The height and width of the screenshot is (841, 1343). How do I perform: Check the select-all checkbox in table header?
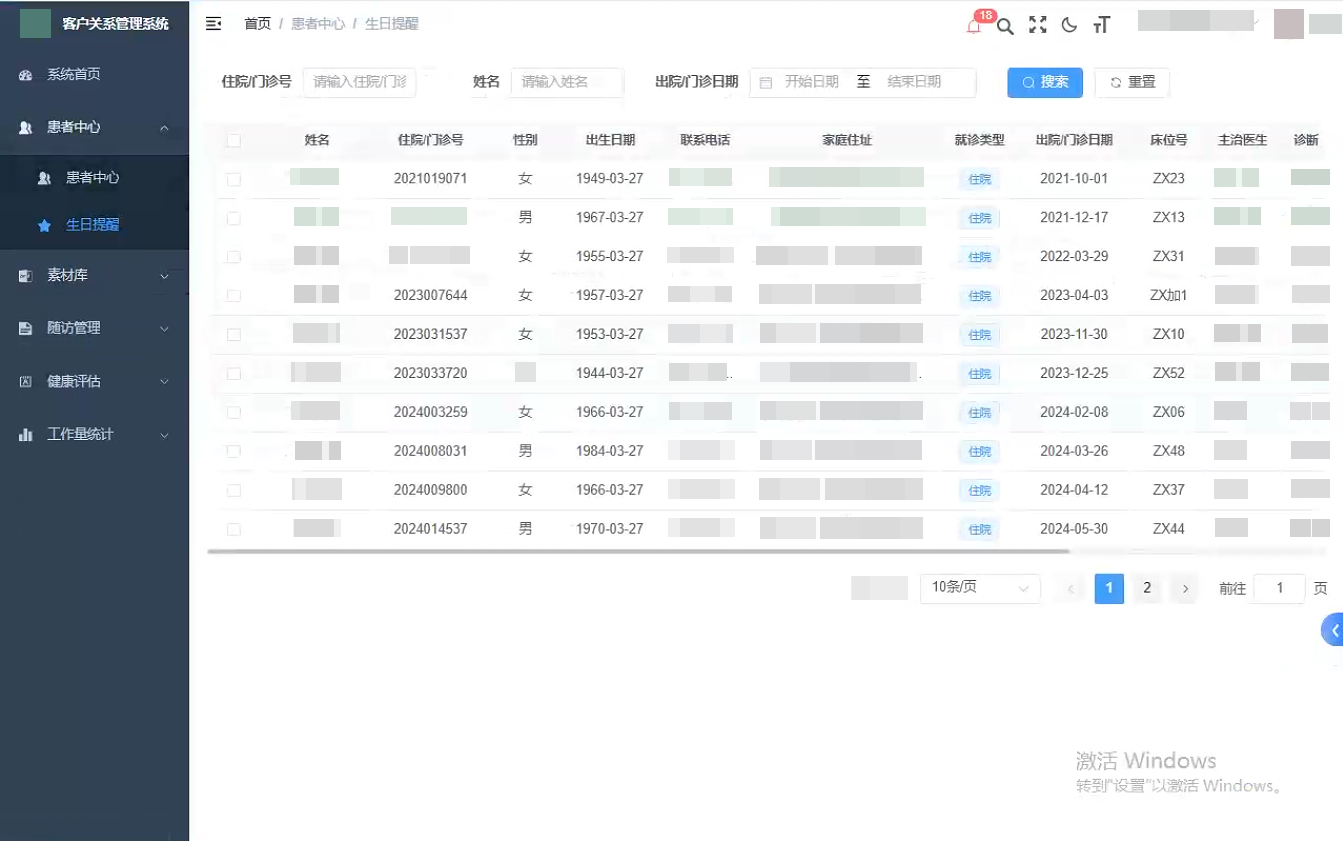[x=233, y=141]
